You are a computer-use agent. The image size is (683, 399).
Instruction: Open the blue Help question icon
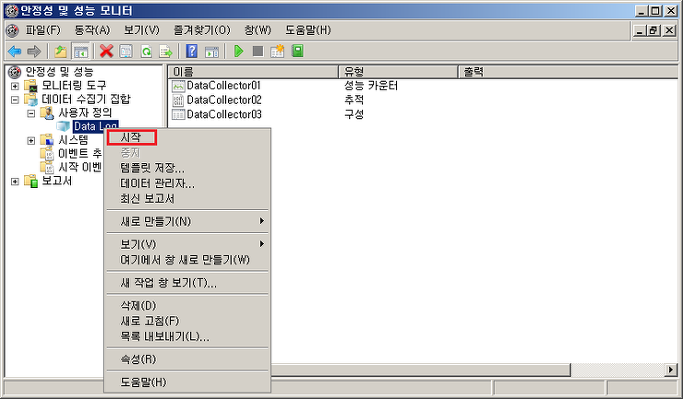(x=192, y=51)
